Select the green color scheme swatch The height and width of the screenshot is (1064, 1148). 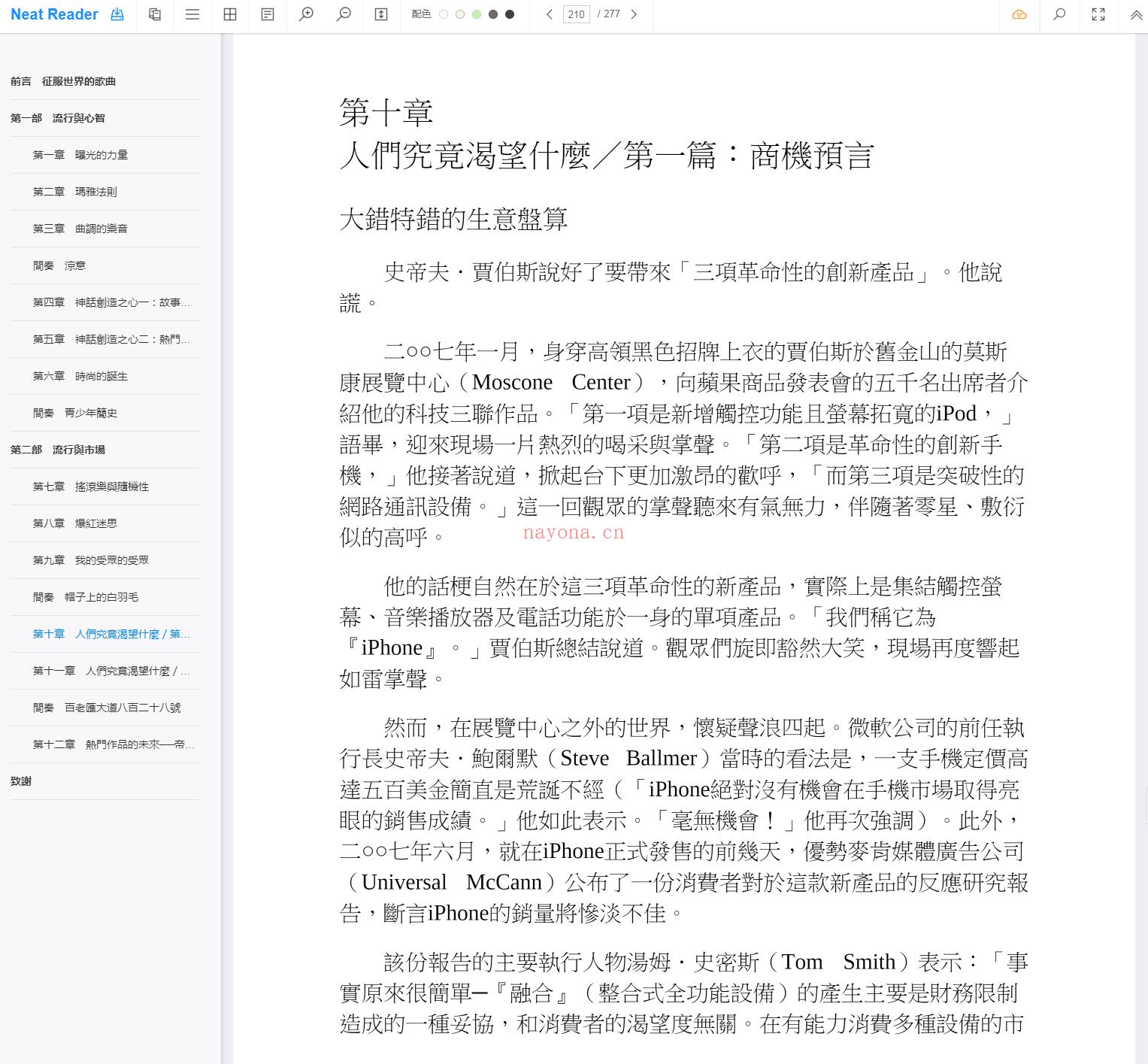tap(477, 14)
